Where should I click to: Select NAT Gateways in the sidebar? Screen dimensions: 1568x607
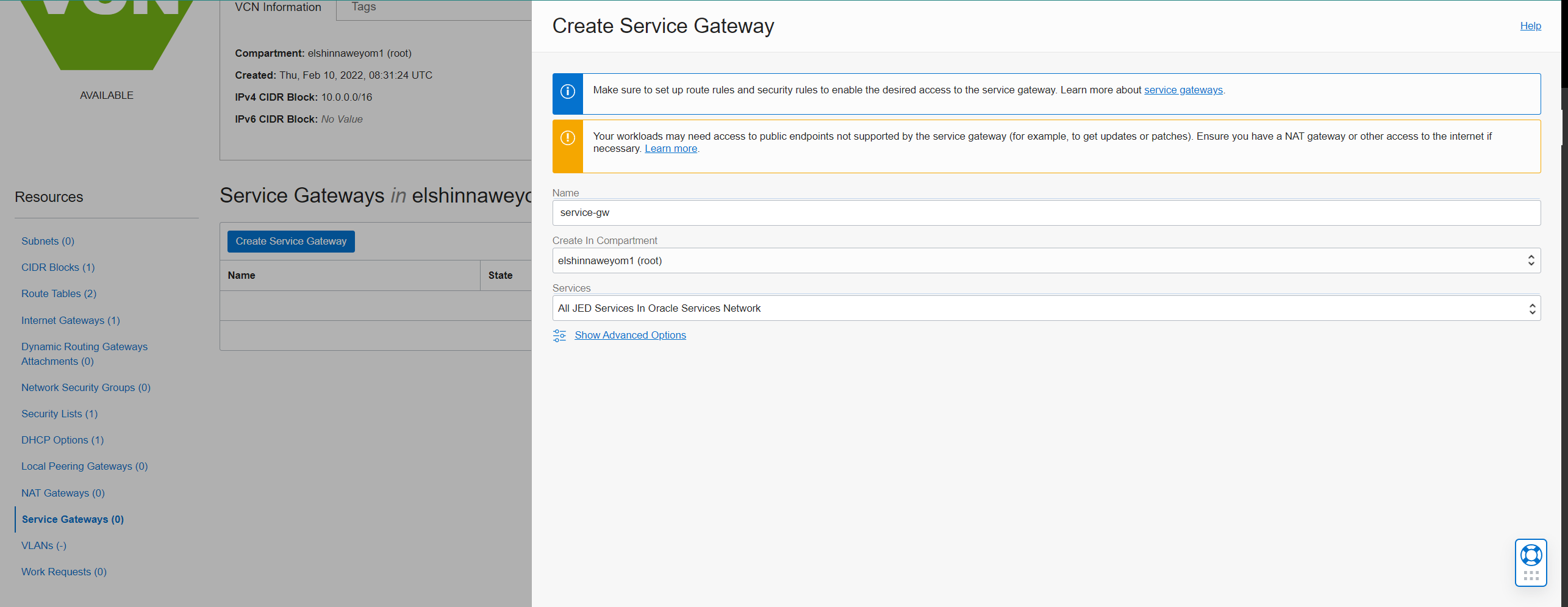62,492
